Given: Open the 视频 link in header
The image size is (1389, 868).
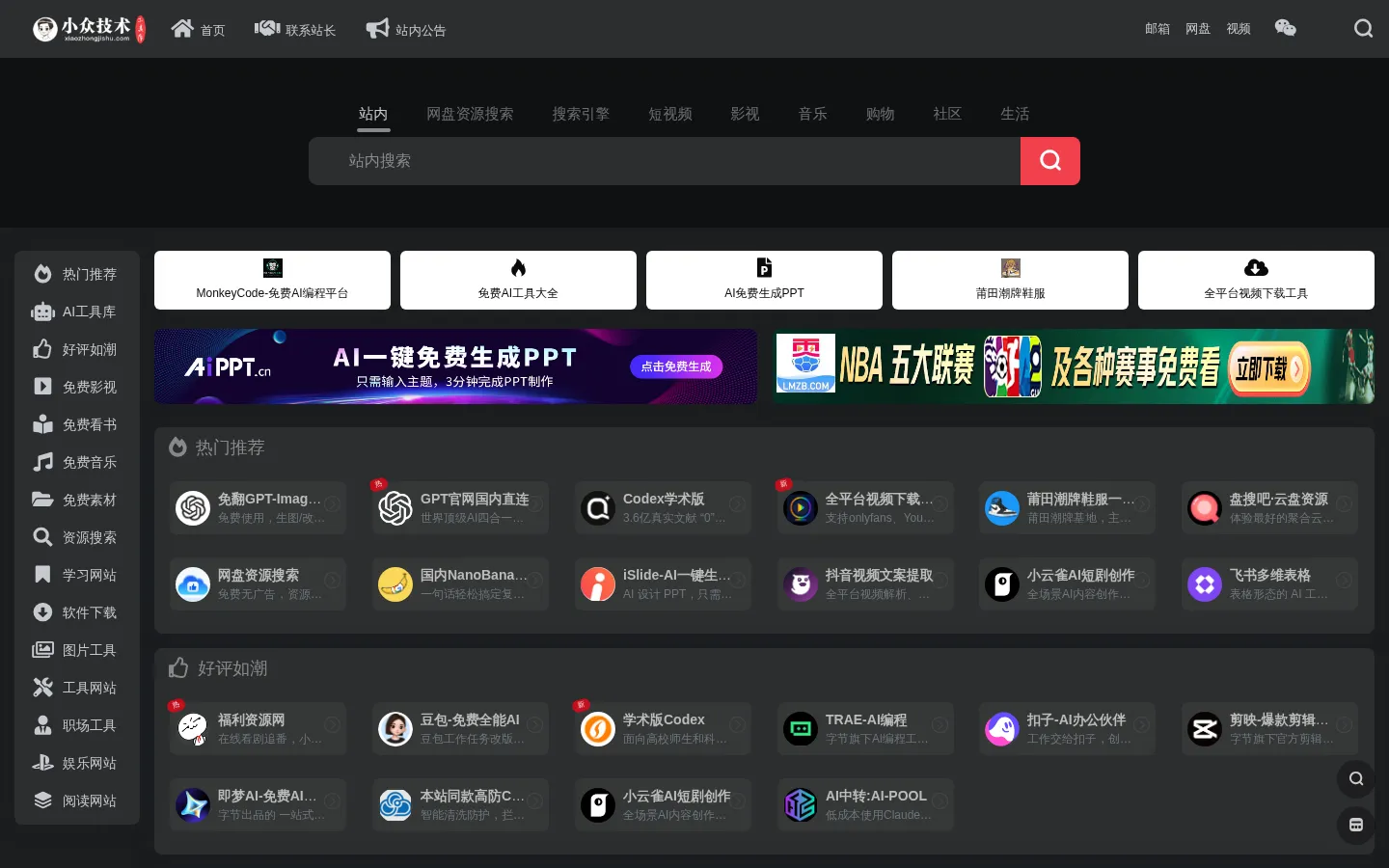Looking at the screenshot, I should click(x=1239, y=29).
